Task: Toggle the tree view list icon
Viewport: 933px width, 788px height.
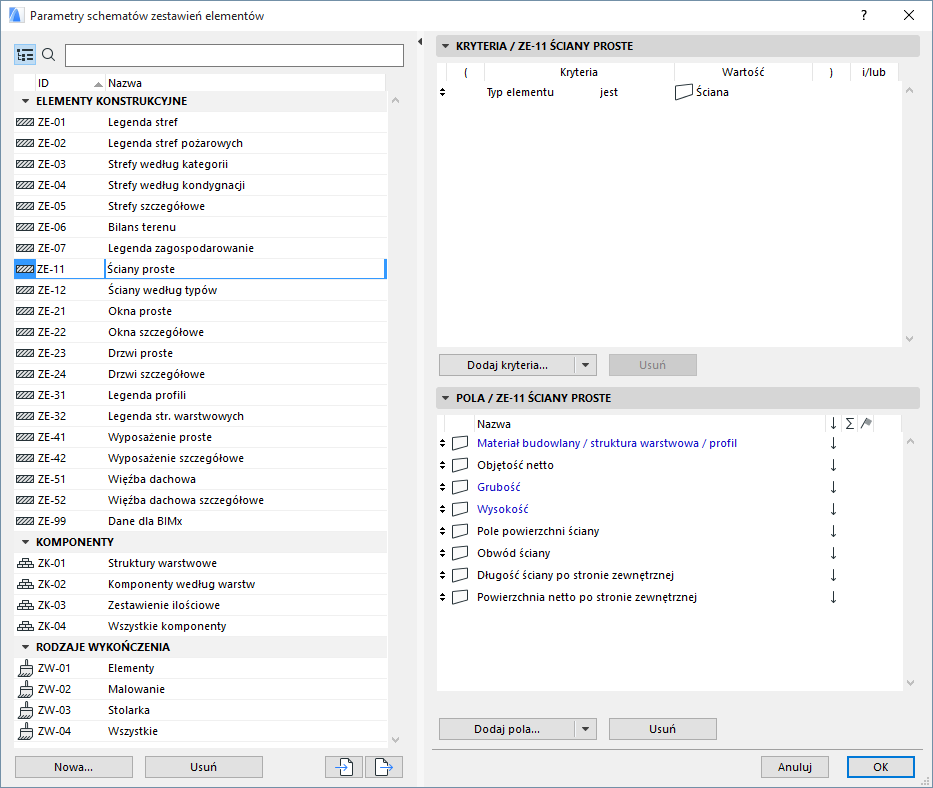Action: [x=25, y=55]
